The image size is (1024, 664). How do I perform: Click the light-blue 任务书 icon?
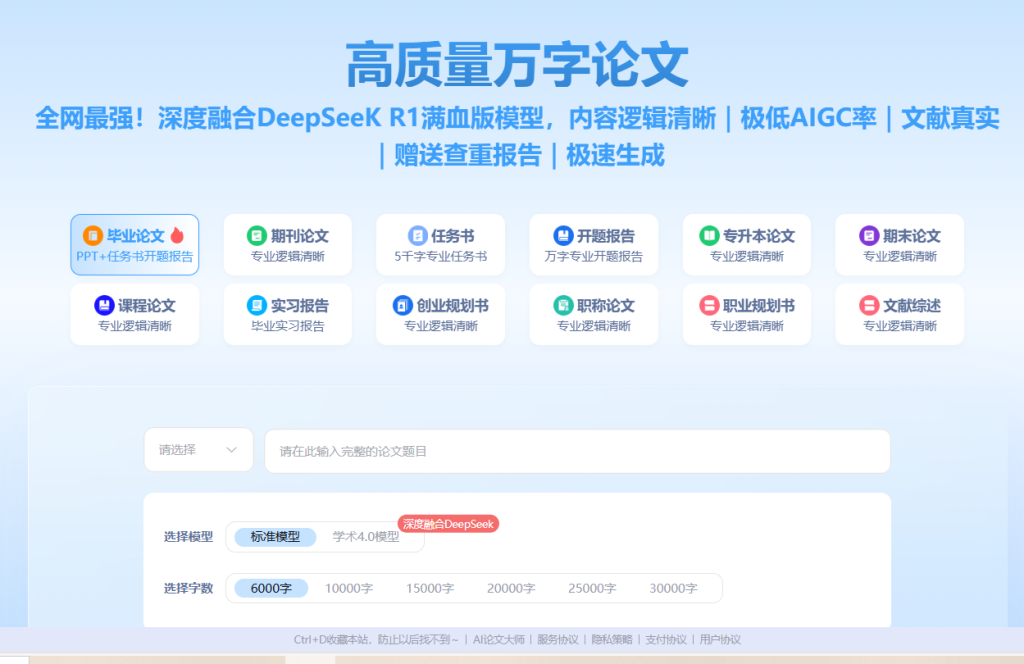(417, 235)
